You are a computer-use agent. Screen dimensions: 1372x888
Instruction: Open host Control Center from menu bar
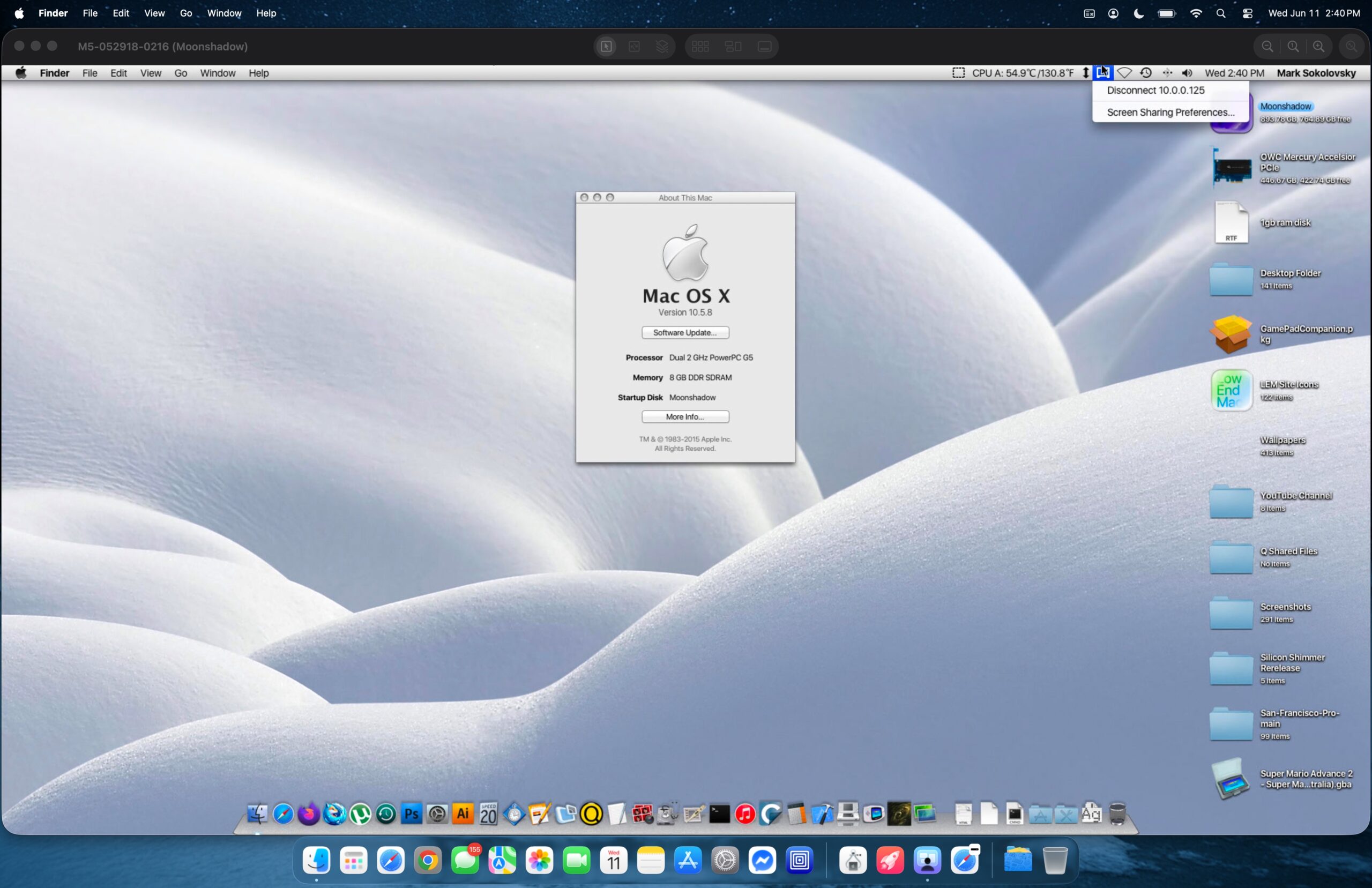point(1247,13)
